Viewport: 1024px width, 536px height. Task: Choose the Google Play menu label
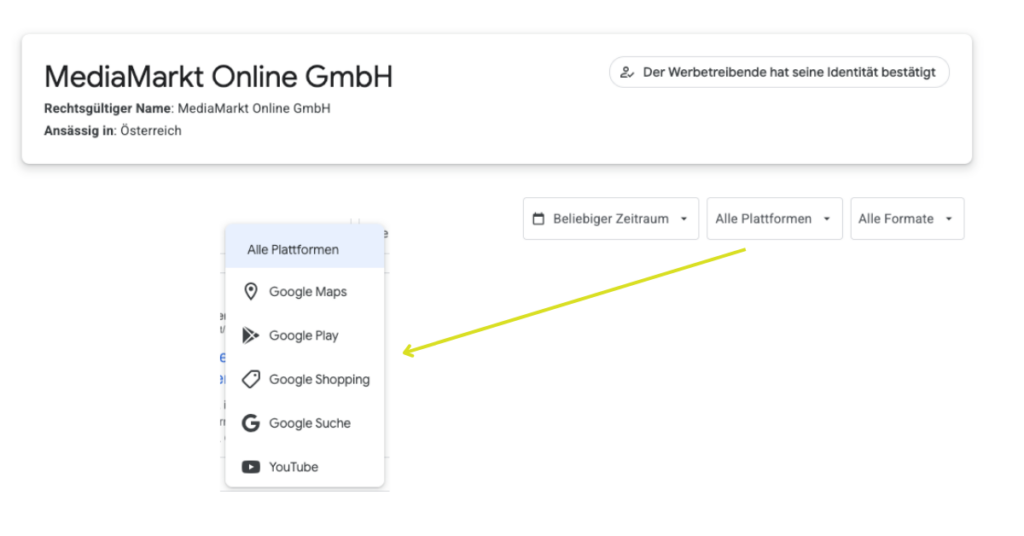click(304, 336)
